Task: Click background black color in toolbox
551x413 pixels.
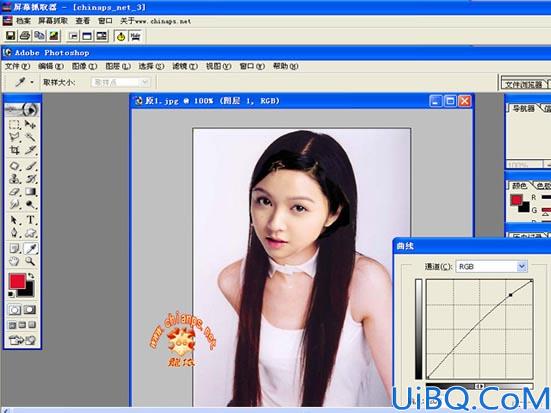Action: point(30,290)
